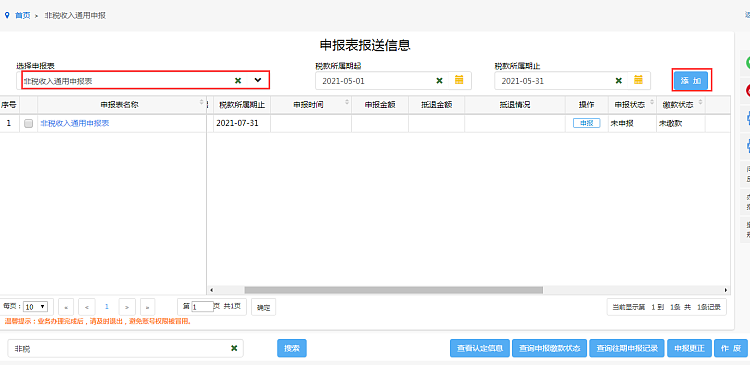The image size is (750, 365).
Task: Open the 每页 10 rows-per-page dropdown
Action: [36, 307]
